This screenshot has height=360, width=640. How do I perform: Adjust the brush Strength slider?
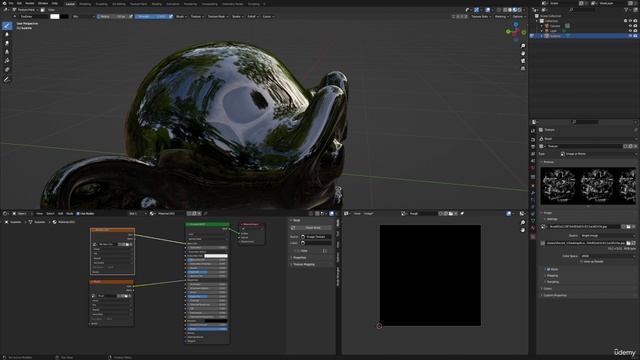pyautogui.click(x=151, y=17)
